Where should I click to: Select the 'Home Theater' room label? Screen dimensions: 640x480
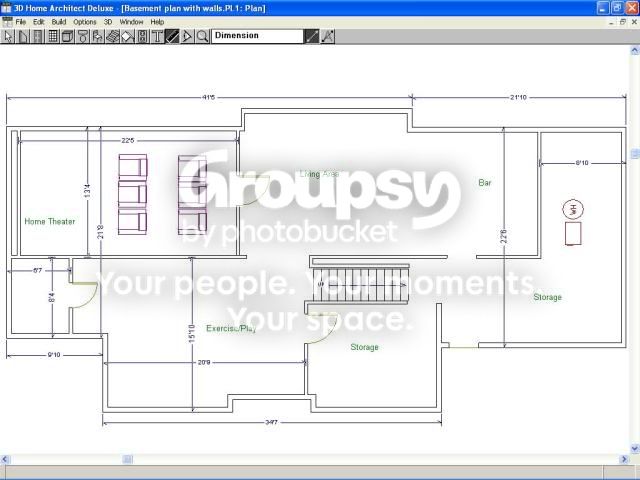coord(50,221)
